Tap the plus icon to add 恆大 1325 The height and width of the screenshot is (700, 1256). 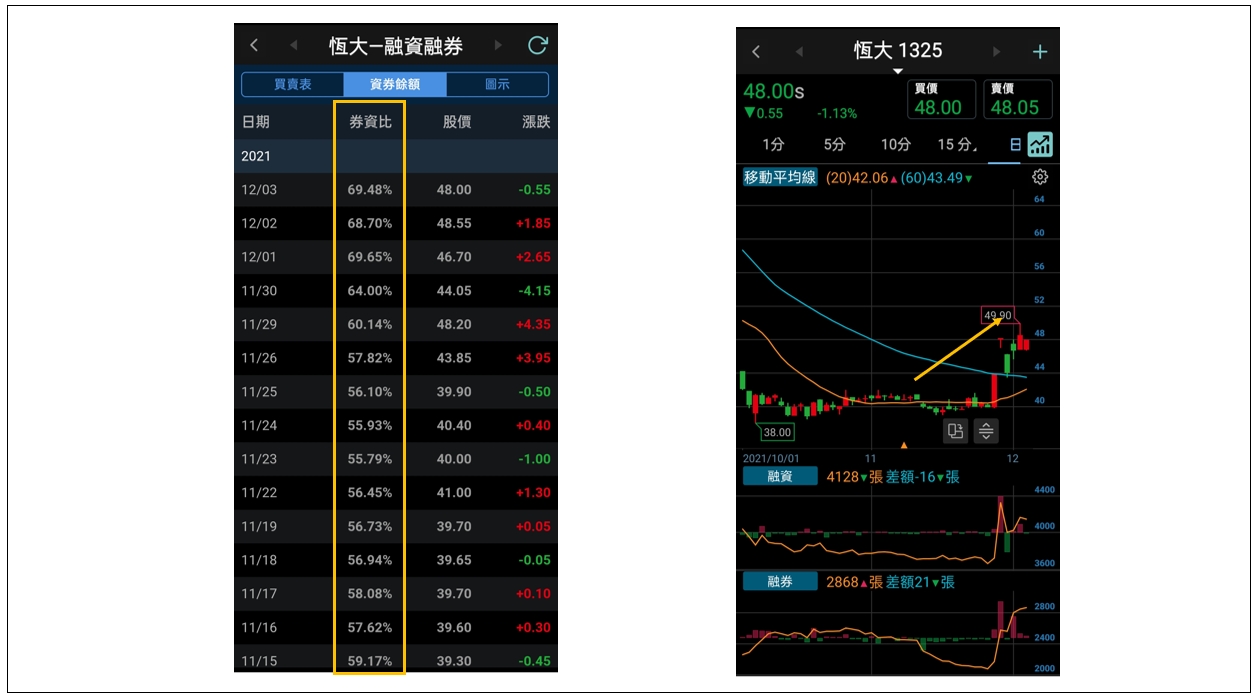click(x=1040, y=52)
